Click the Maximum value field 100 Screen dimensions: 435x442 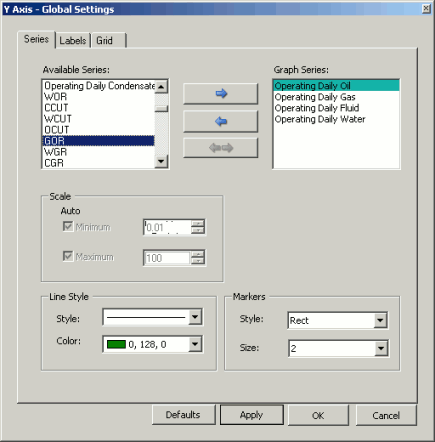(168, 258)
